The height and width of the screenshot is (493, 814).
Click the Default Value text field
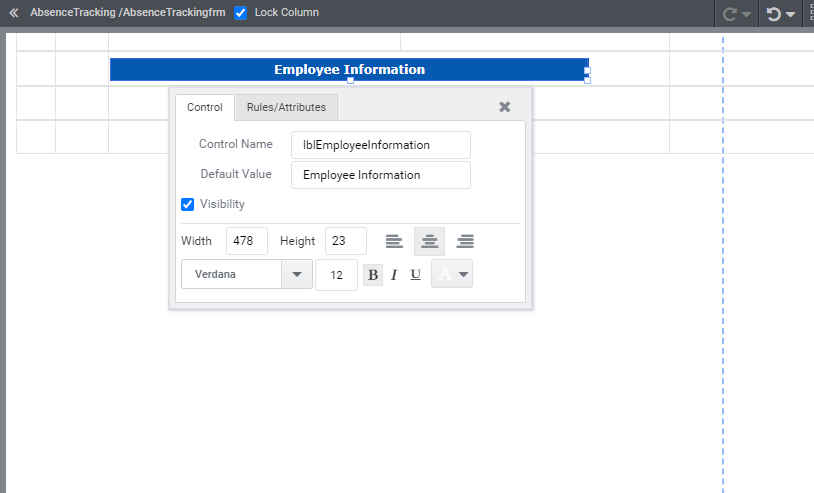380,175
